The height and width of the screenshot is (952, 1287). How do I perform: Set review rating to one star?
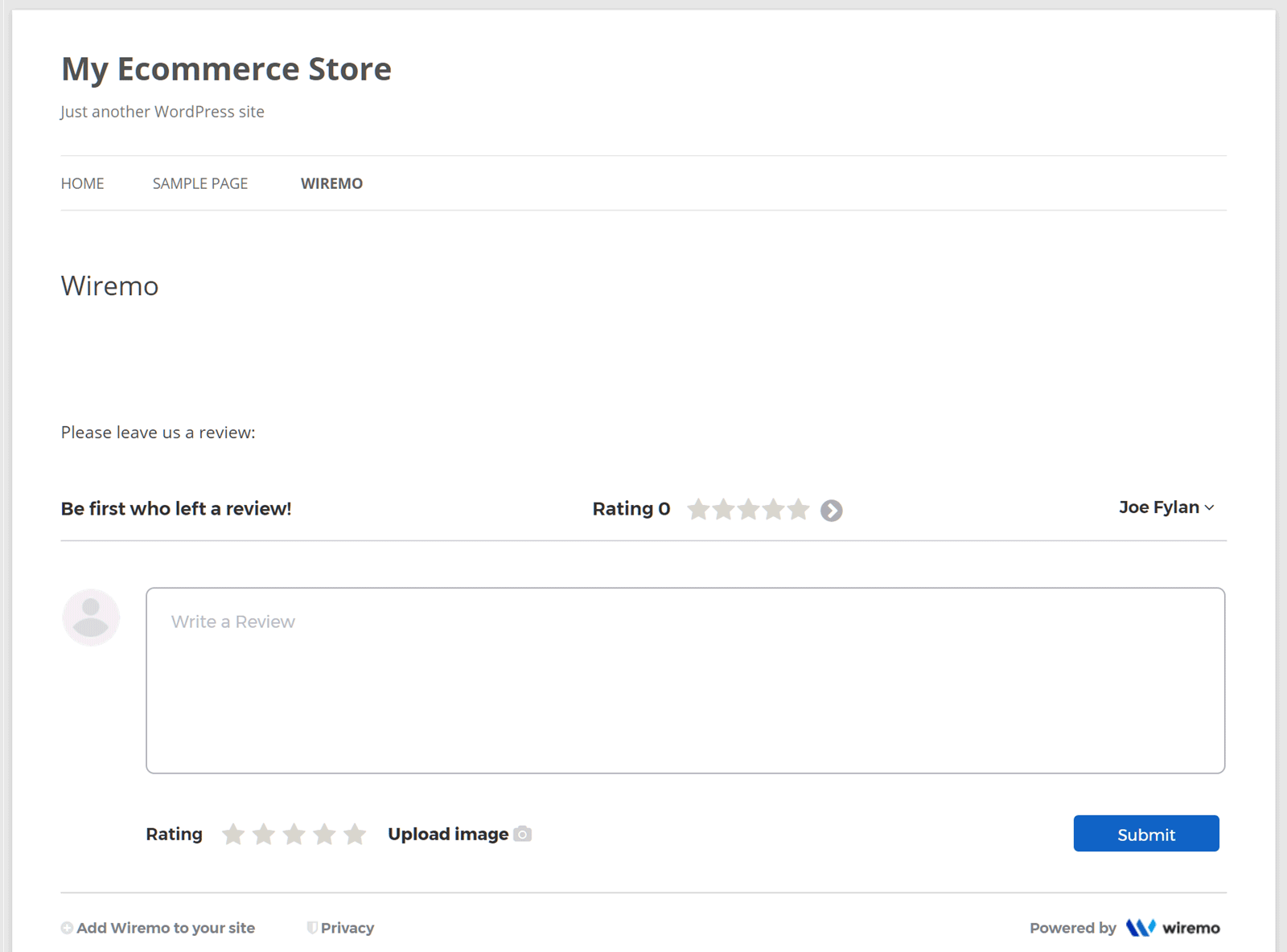[233, 835]
